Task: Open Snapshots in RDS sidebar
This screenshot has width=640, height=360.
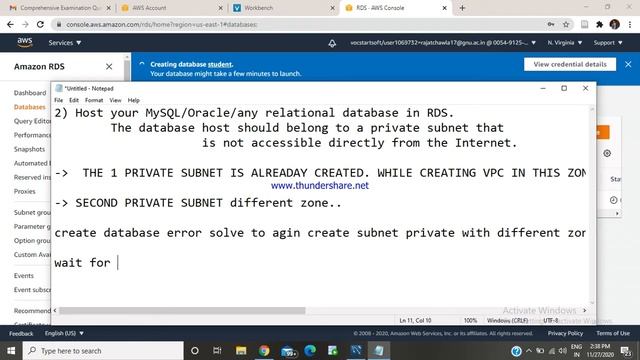Action: [x=29, y=149]
